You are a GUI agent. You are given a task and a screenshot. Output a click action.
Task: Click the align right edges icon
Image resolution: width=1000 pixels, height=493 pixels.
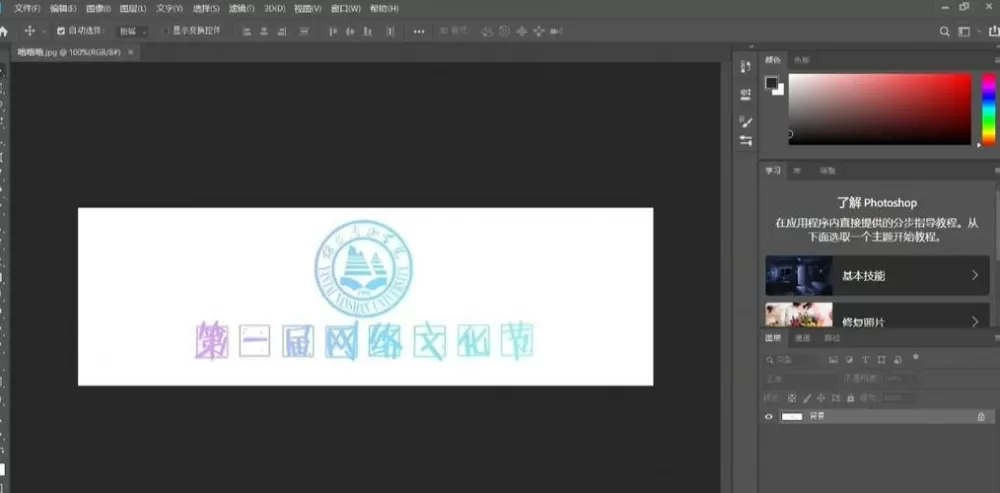click(x=281, y=31)
